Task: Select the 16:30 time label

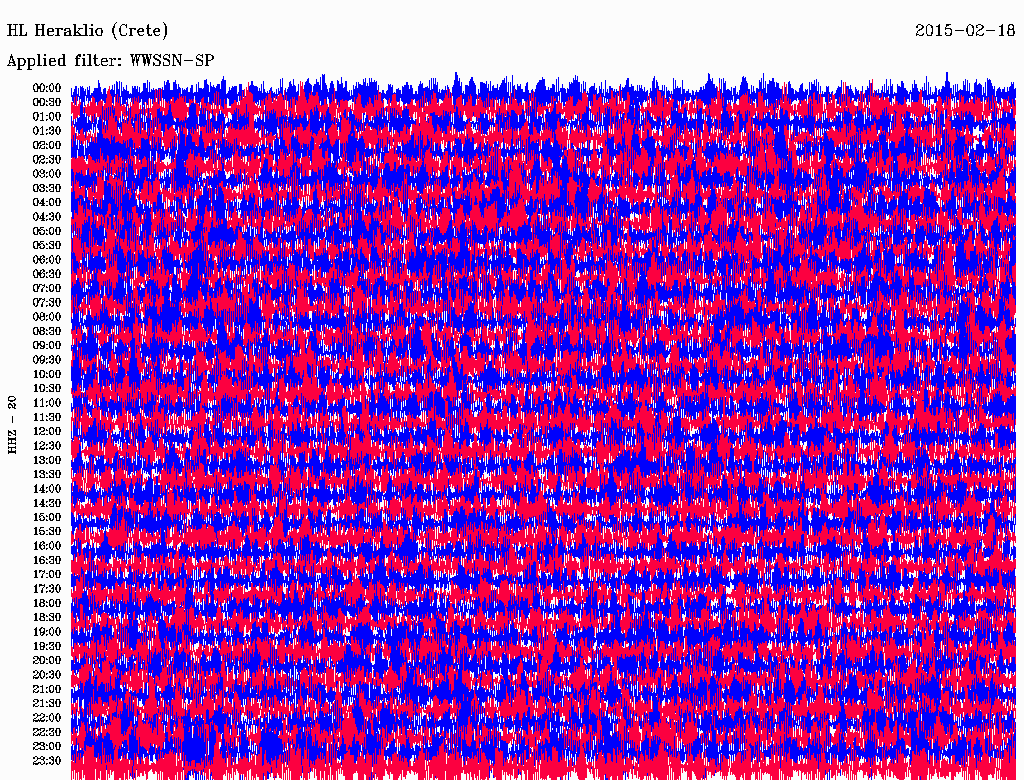Action: (46, 561)
